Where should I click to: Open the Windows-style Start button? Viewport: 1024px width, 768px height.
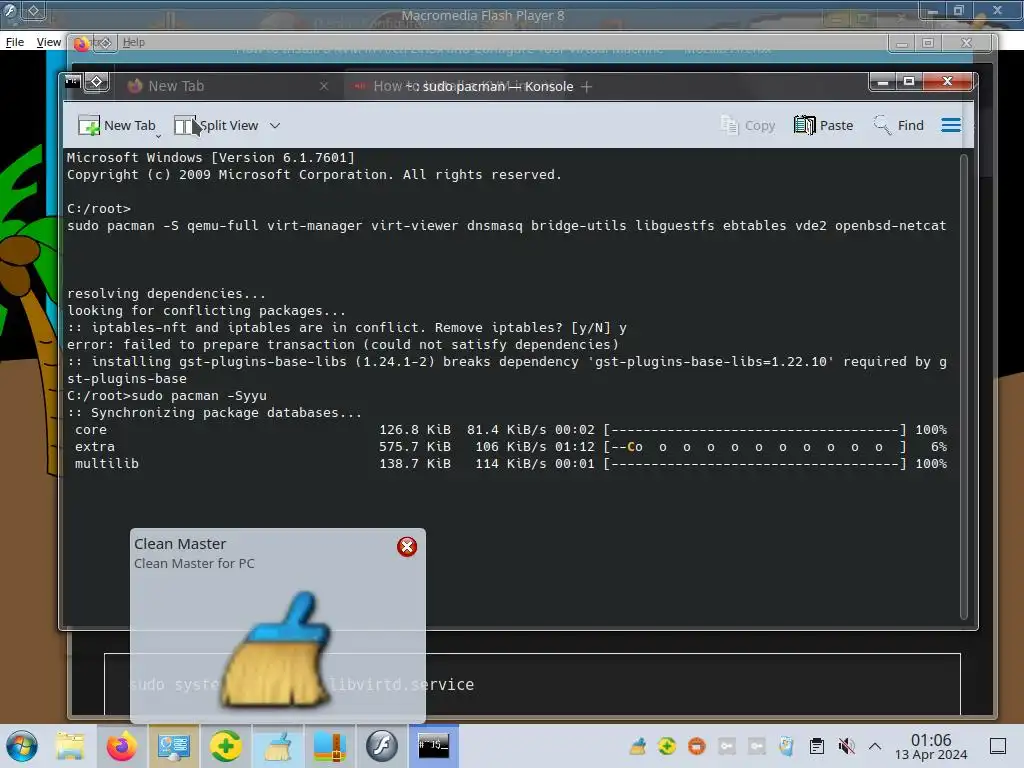tap(22, 746)
